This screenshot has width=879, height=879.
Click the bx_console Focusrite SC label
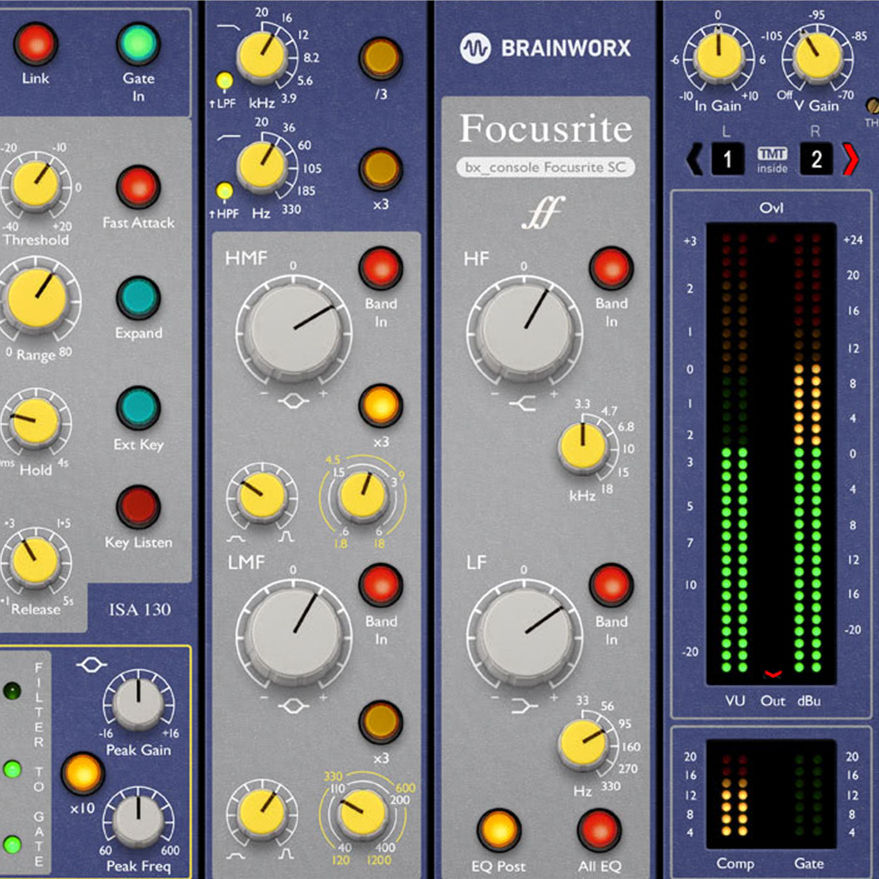click(x=545, y=167)
